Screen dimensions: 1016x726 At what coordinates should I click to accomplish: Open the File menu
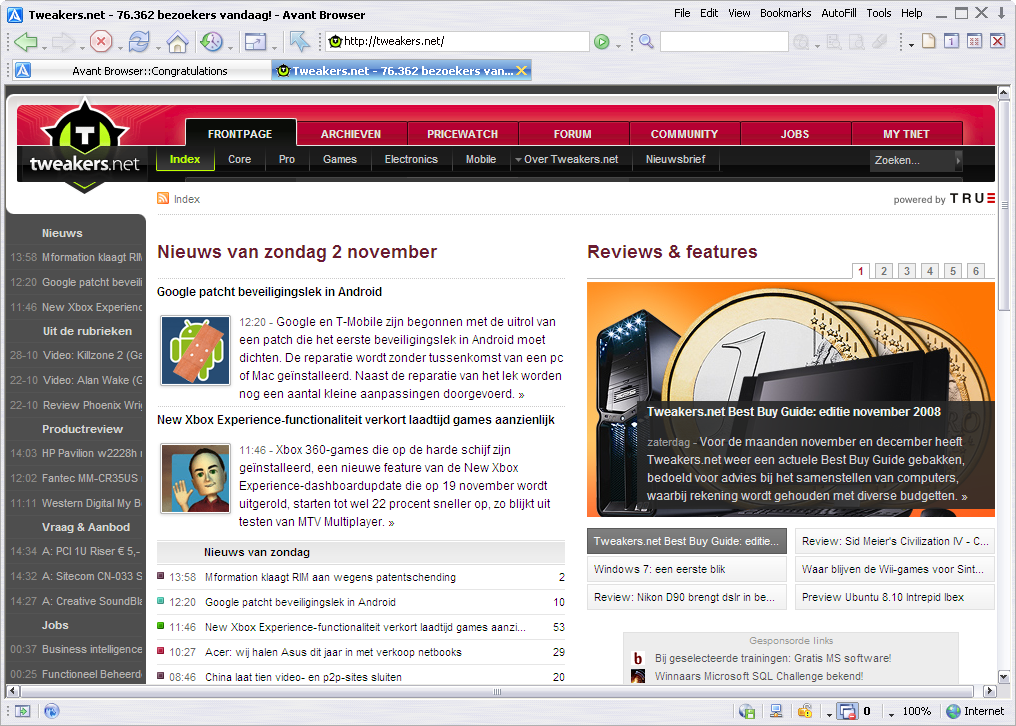[x=682, y=13]
